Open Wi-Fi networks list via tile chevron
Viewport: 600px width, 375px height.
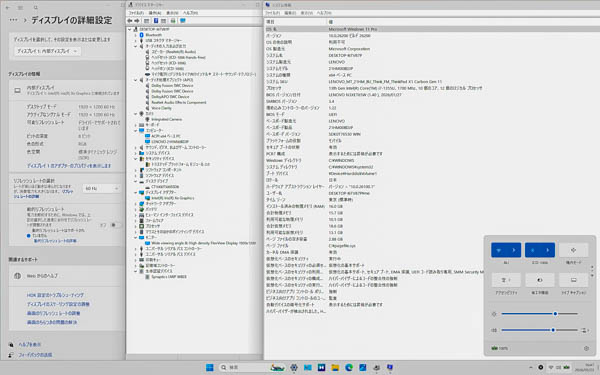coord(514,250)
